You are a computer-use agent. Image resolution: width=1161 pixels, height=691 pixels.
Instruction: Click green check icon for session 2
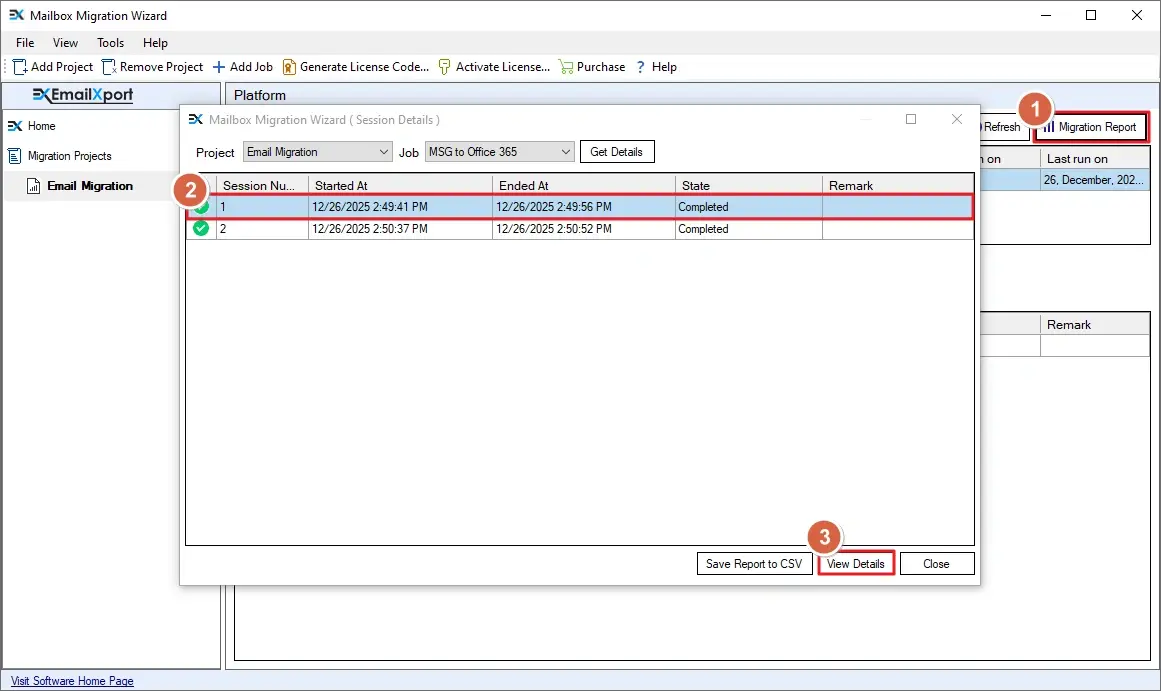point(201,229)
